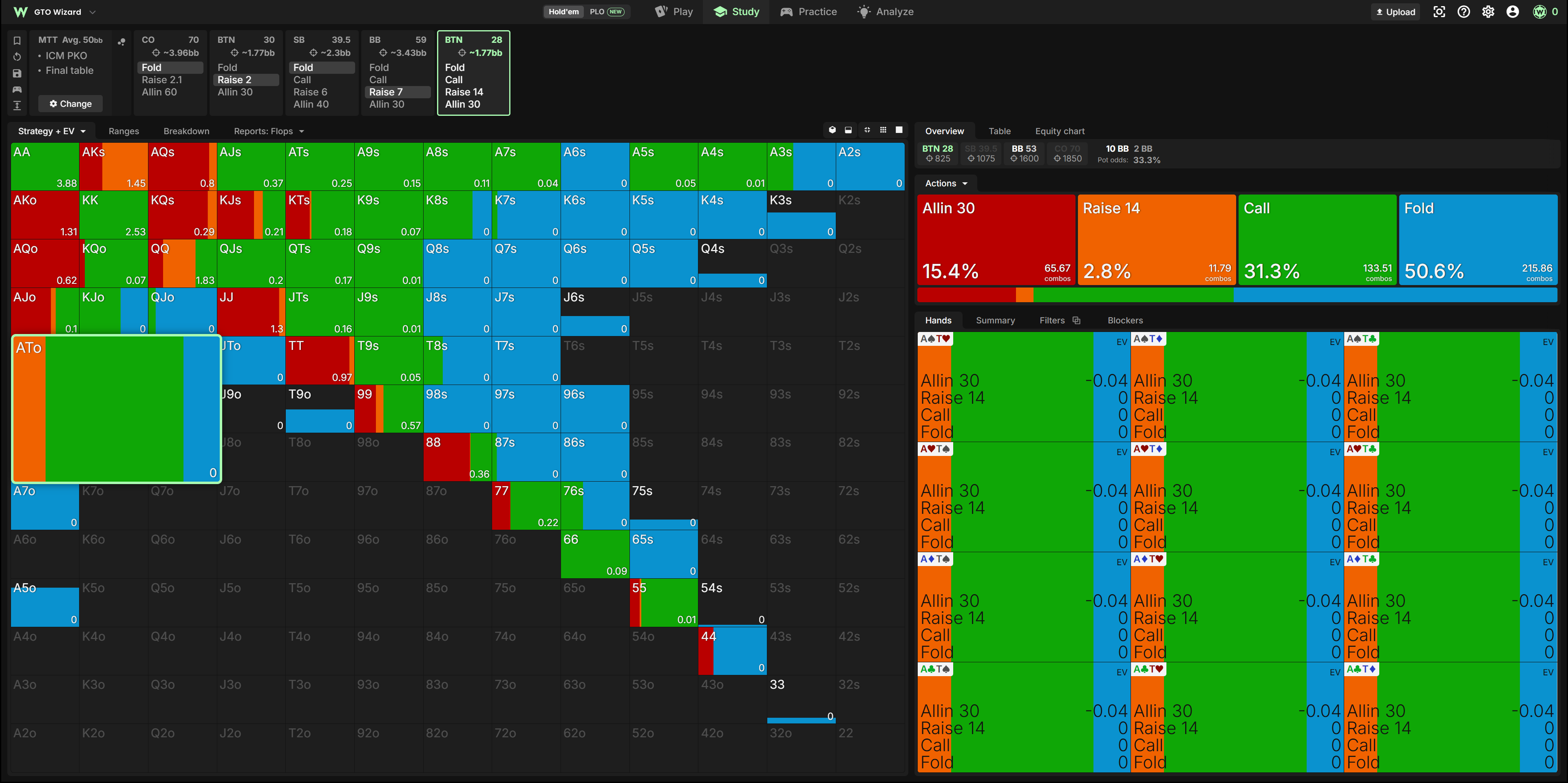The image size is (1568, 783).
Task: Open the settings gear in top bar
Action: [x=1488, y=11]
